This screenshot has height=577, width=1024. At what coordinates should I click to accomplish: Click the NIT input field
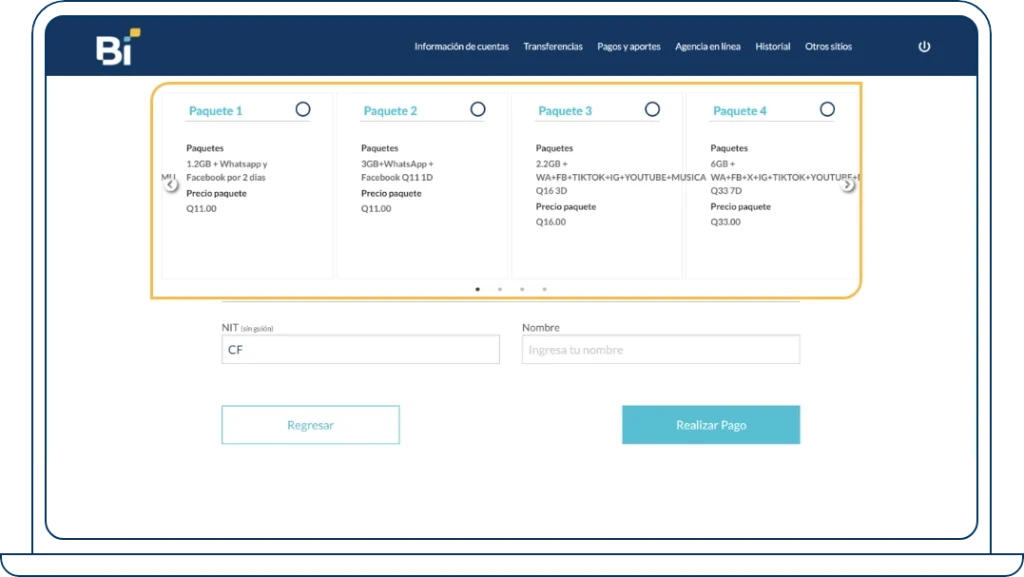(x=360, y=350)
